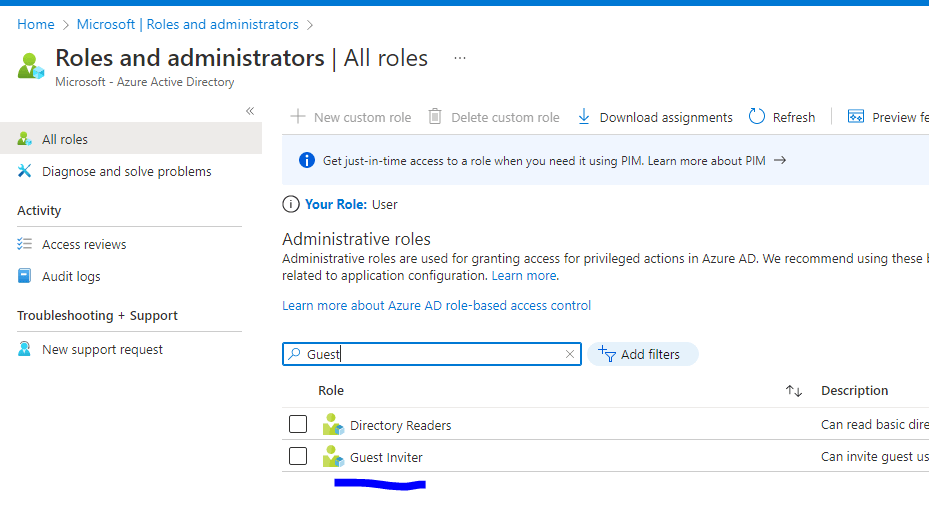Refresh the roles list
The image size is (929, 518).
[782, 117]
